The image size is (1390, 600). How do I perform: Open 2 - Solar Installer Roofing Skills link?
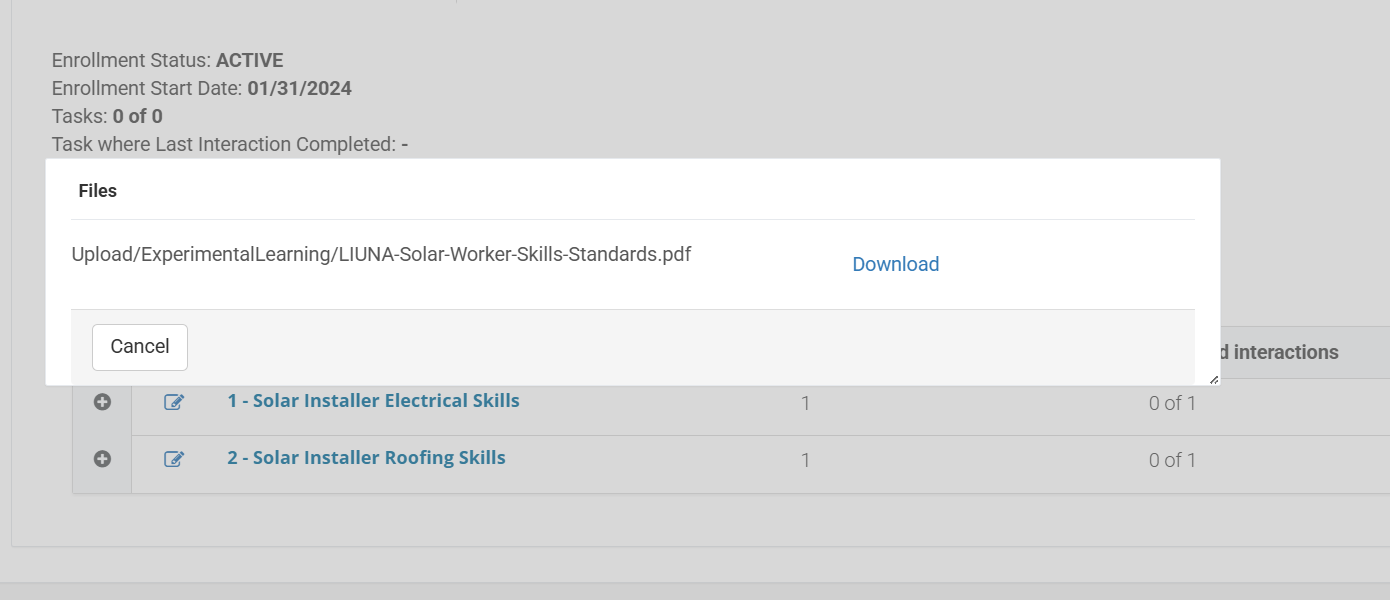[366, 458]
